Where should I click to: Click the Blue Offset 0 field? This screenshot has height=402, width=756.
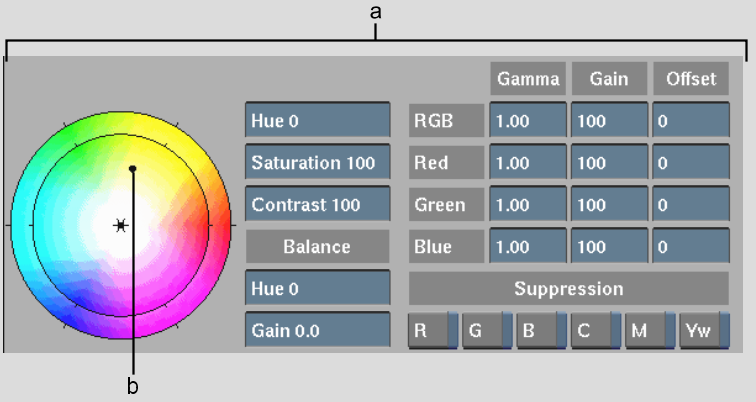690,246
